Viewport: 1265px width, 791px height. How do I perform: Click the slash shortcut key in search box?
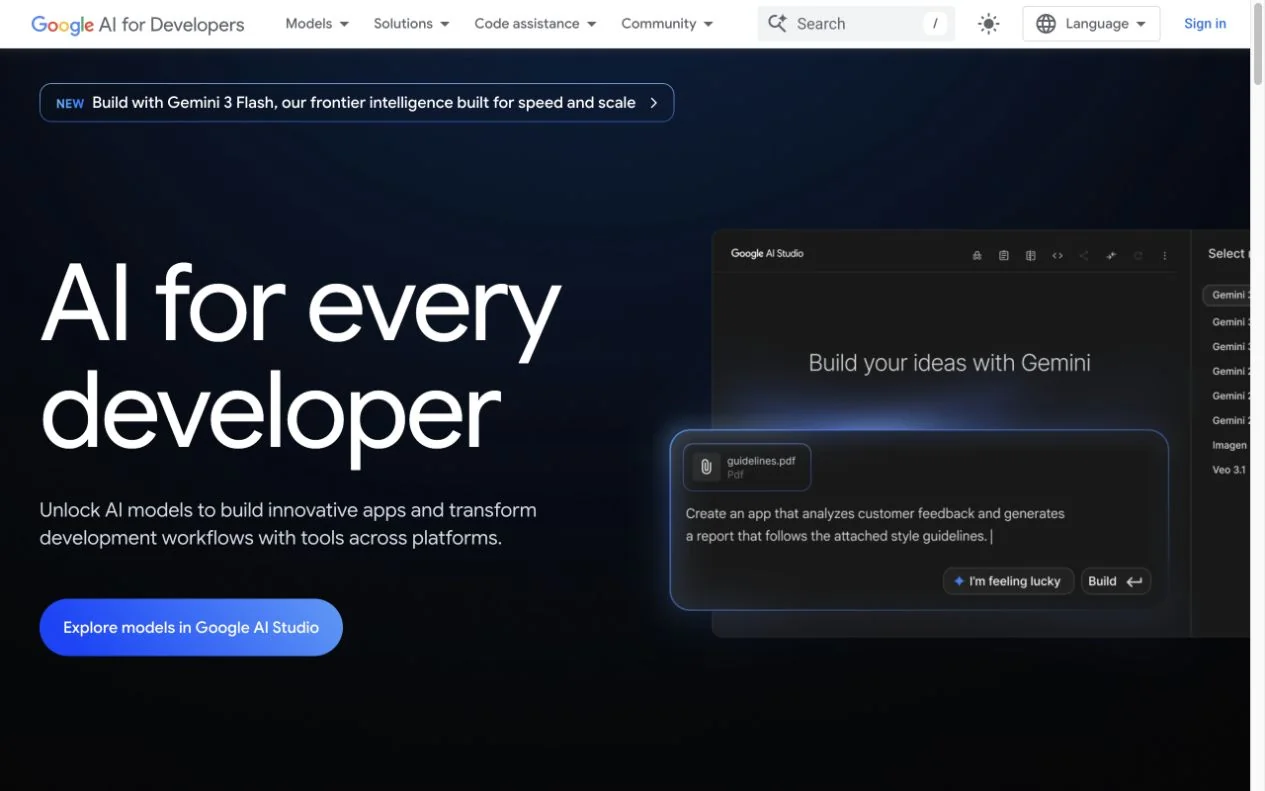coord(935,24)
